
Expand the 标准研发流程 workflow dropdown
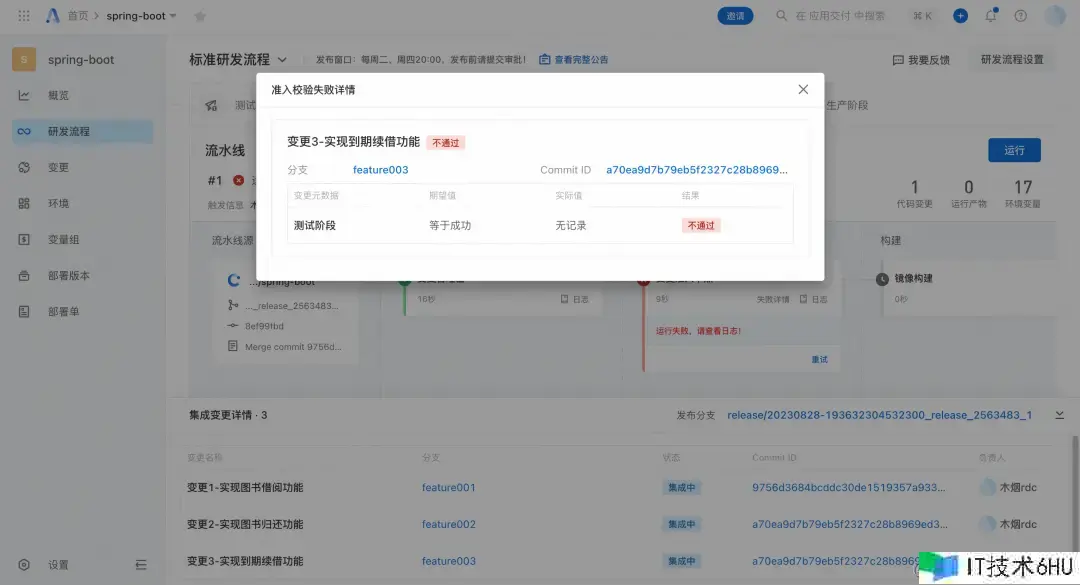(x=282, y=60)
